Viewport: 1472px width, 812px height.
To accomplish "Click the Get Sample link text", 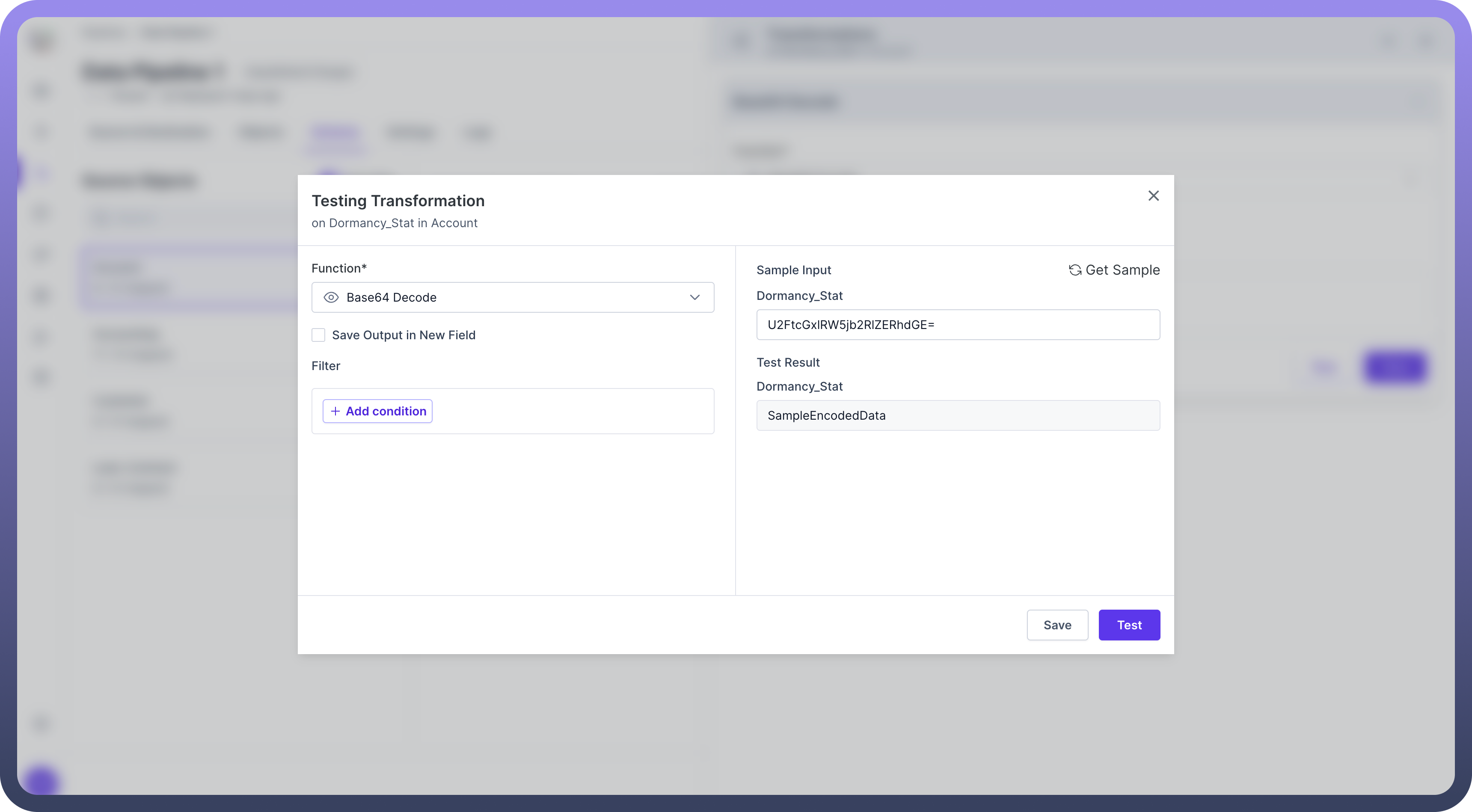I will 1122,270.
